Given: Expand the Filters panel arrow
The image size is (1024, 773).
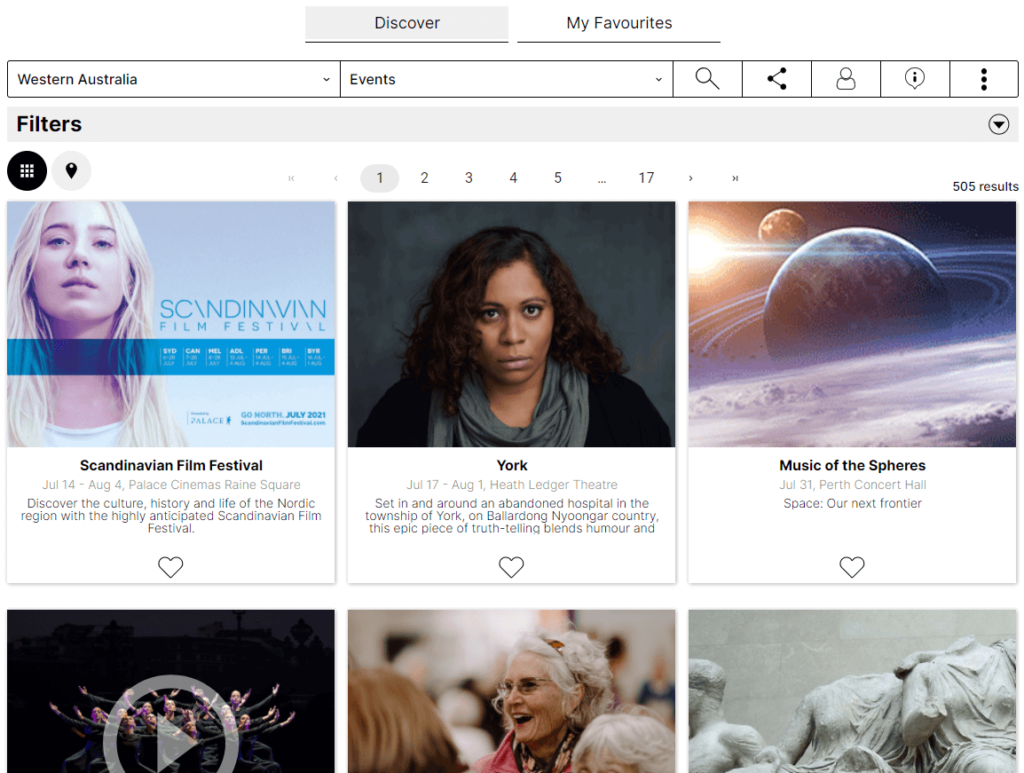Looking at the screenshot, I should coord(999,124).
